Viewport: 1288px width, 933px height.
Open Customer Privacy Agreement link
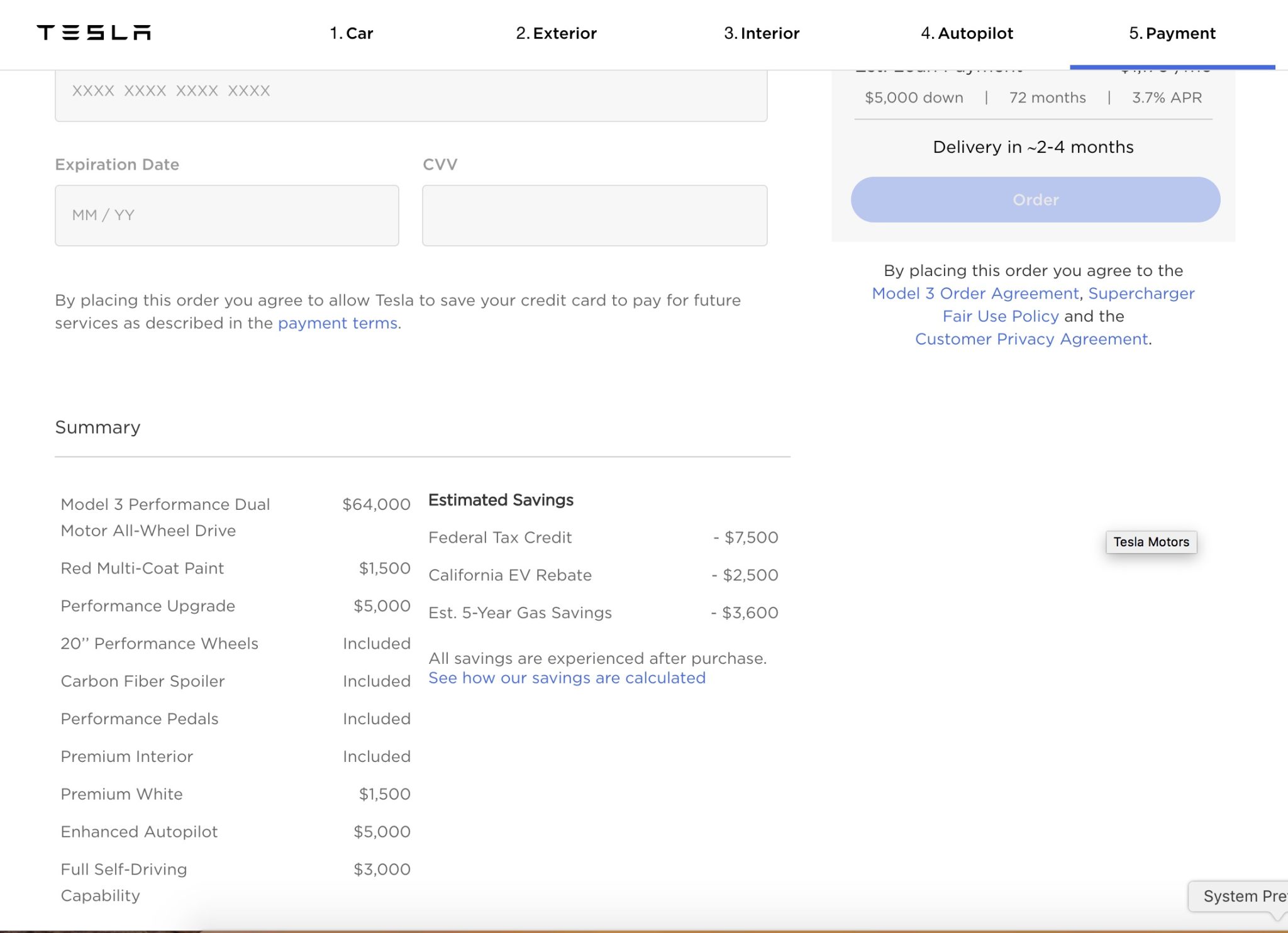[x=1031, y=340]
